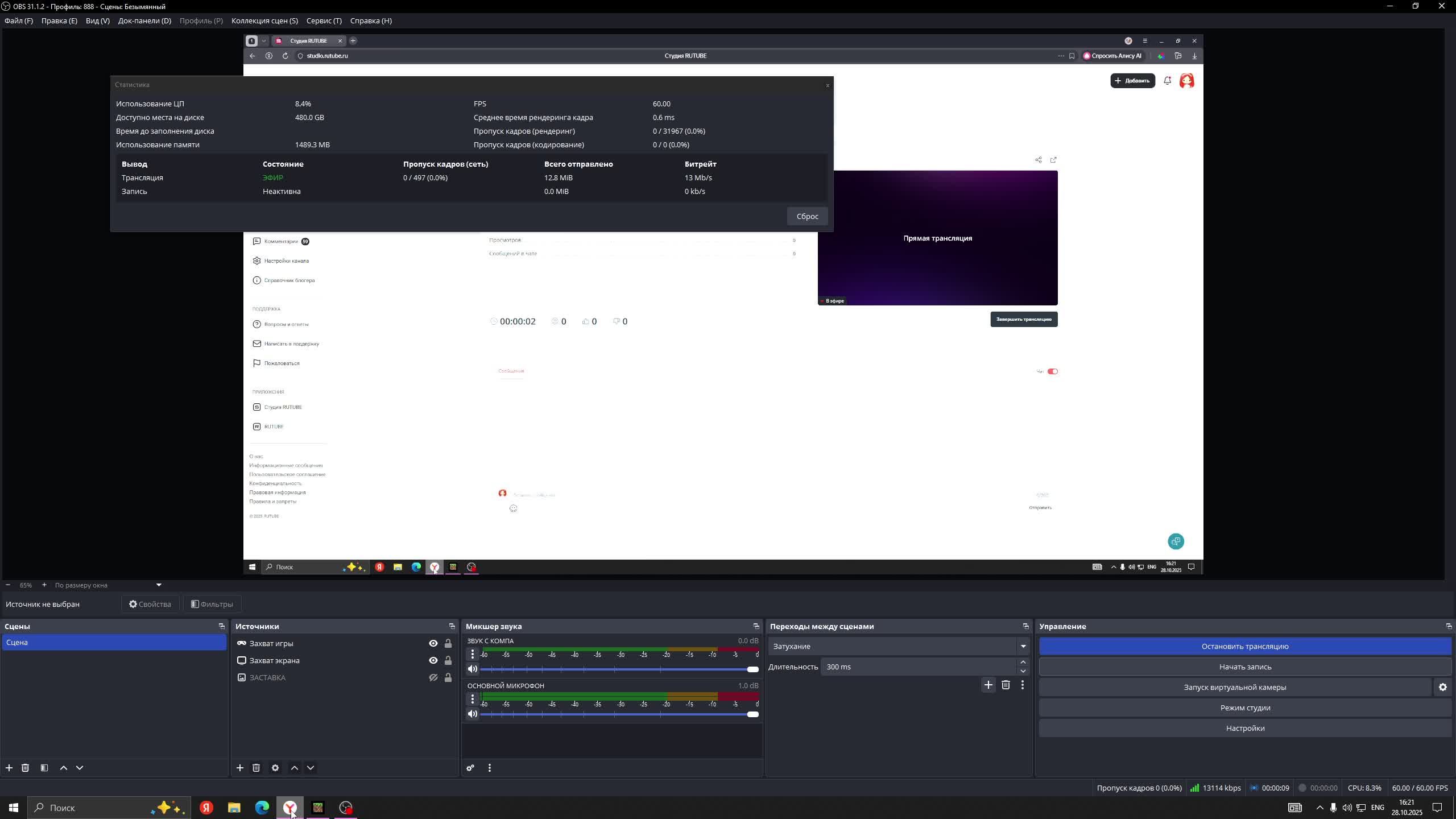Unlock the Захват экрана source

pyautogui.click(x=448, y=660)
